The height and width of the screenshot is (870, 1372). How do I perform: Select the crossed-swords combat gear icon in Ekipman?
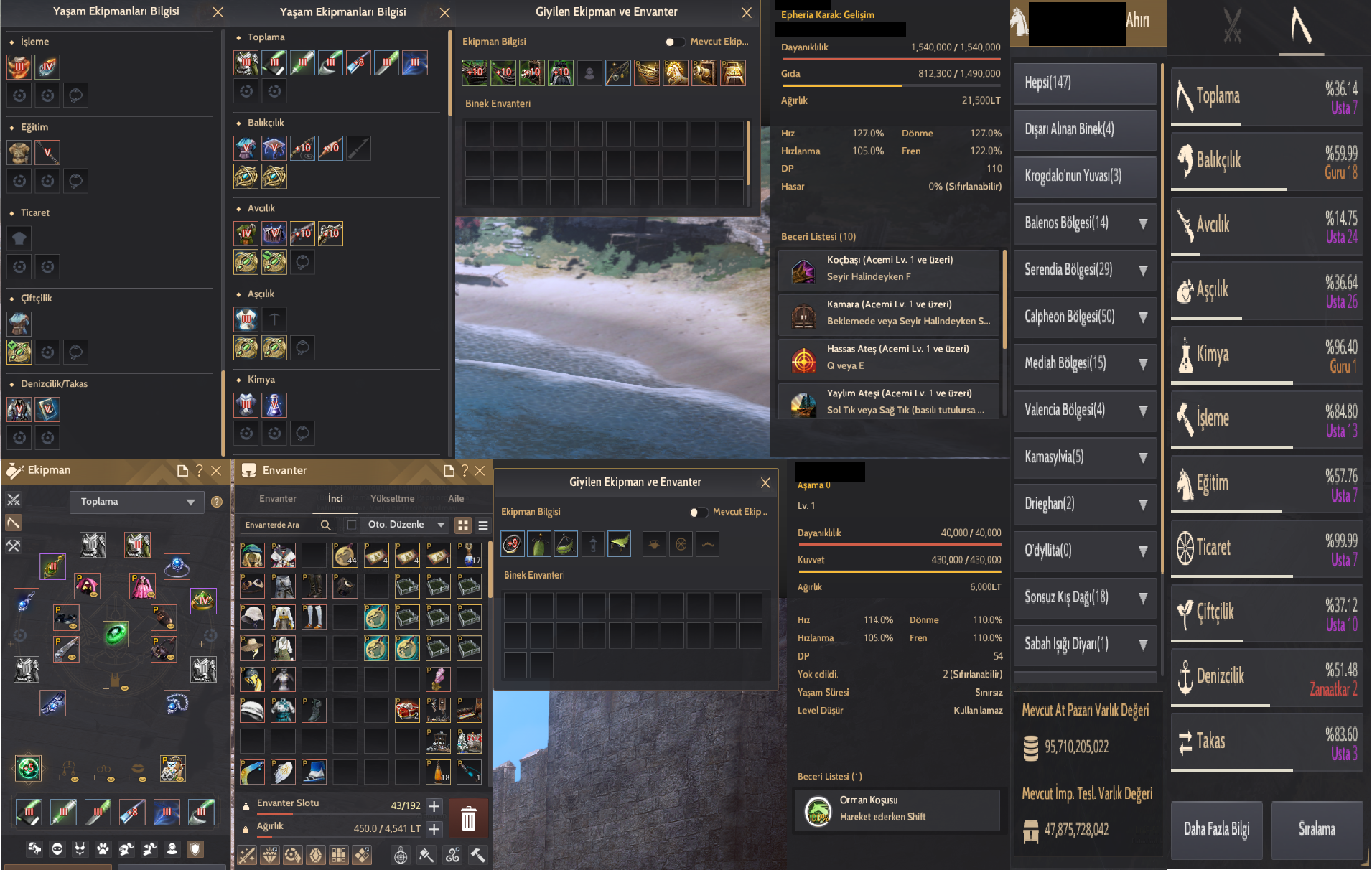coord(14,500)
